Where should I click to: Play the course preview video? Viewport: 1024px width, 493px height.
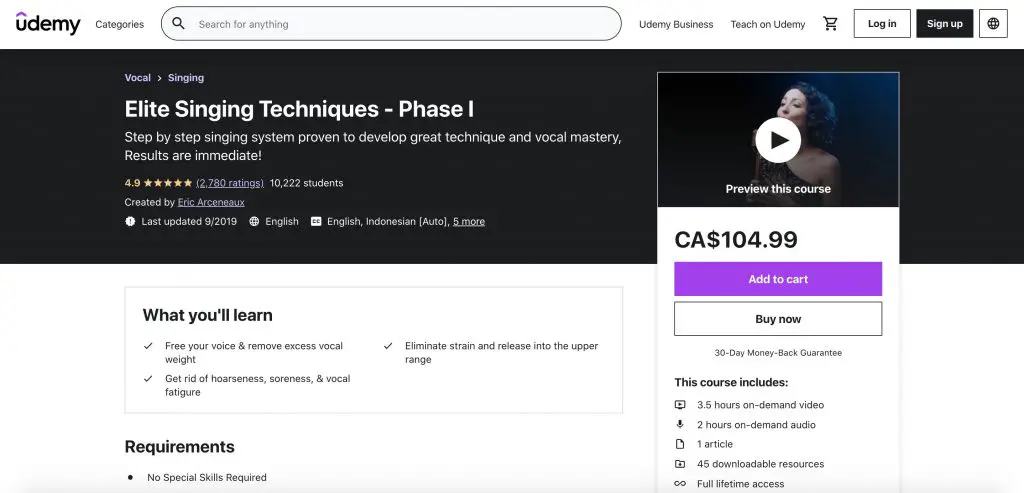click(x=778, y=140)
